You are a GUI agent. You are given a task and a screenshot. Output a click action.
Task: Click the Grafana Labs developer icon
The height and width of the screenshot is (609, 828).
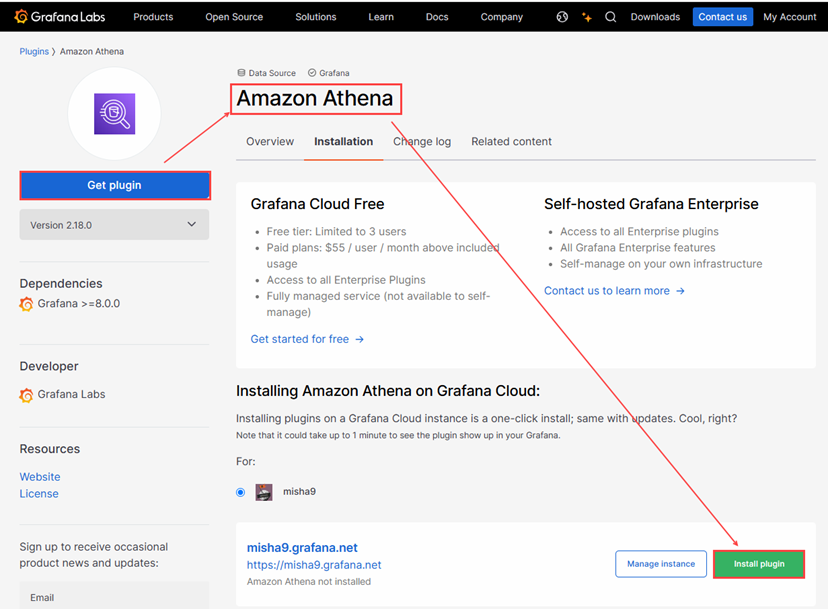pyautogui.click(x=27, y=395)
